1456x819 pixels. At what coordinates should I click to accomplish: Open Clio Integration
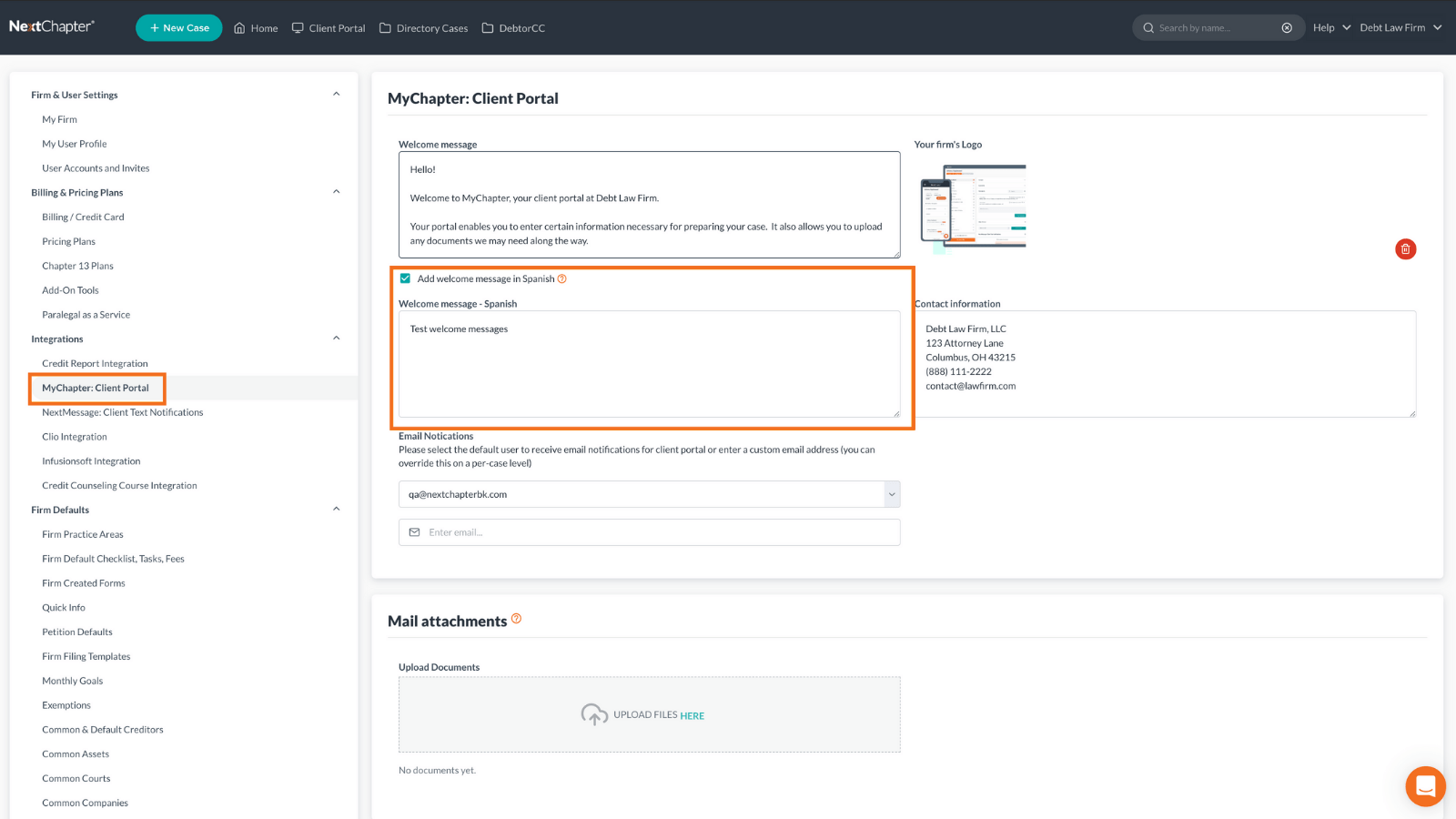pyautogui.click(x=75, y=437)
